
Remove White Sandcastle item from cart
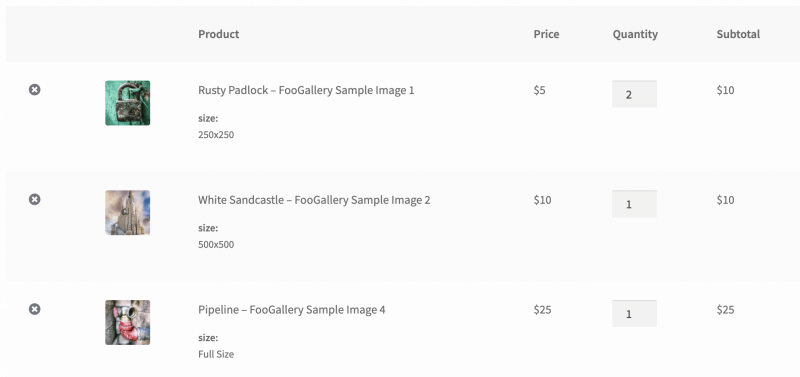[x=34, y=199]
